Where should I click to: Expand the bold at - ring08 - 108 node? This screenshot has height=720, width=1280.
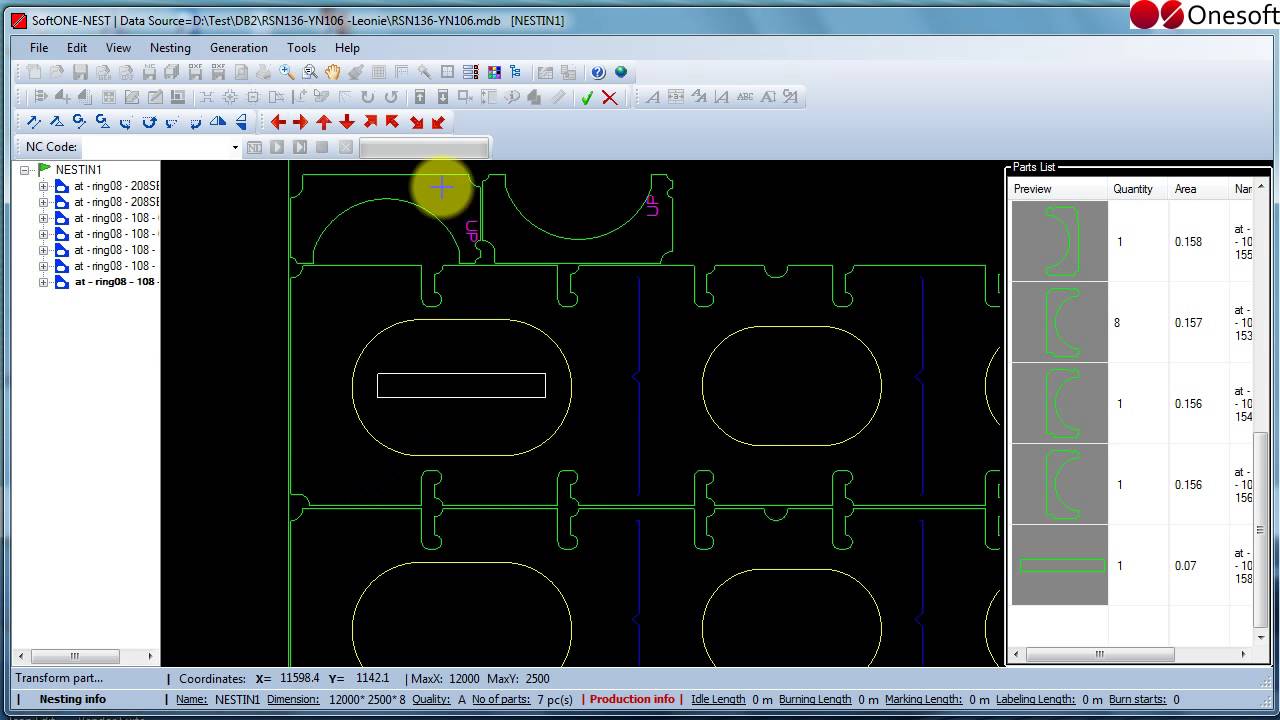(43, 282)
